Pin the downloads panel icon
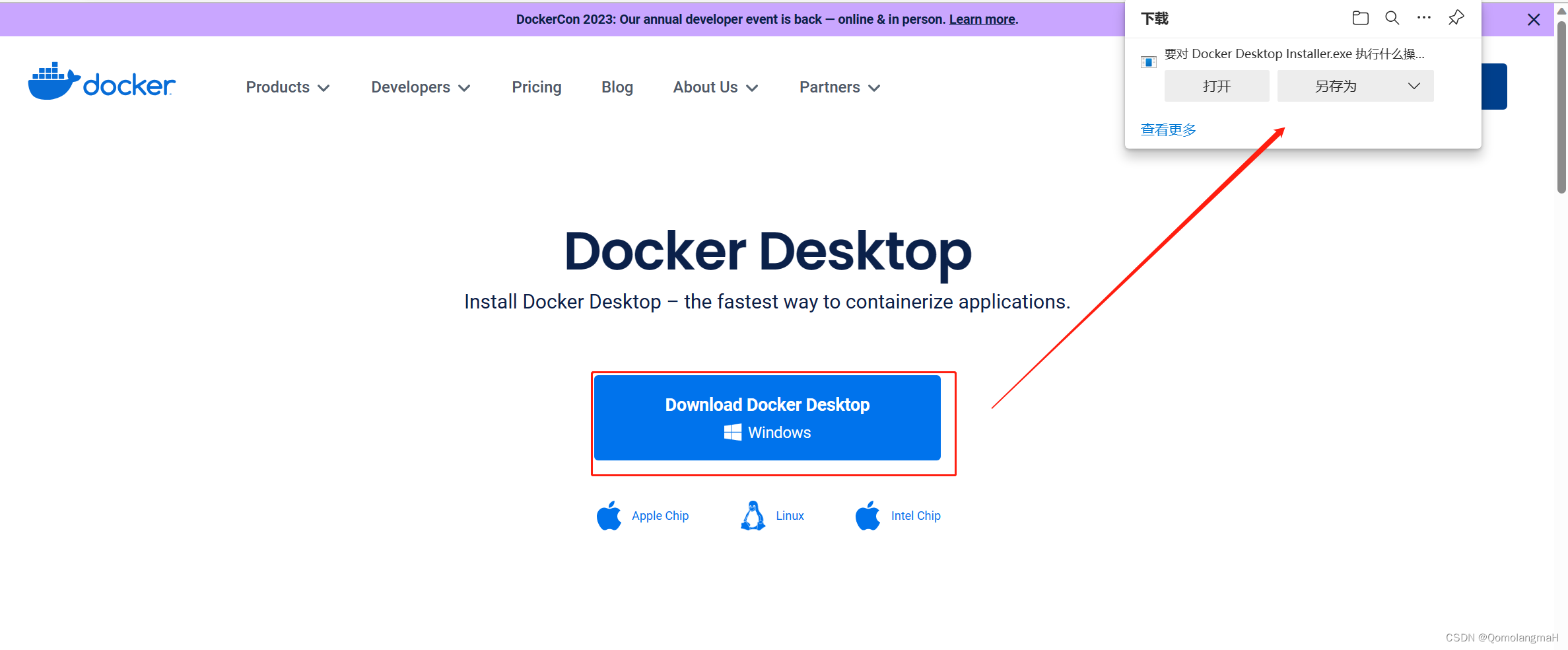 (x=1456, y=18)
